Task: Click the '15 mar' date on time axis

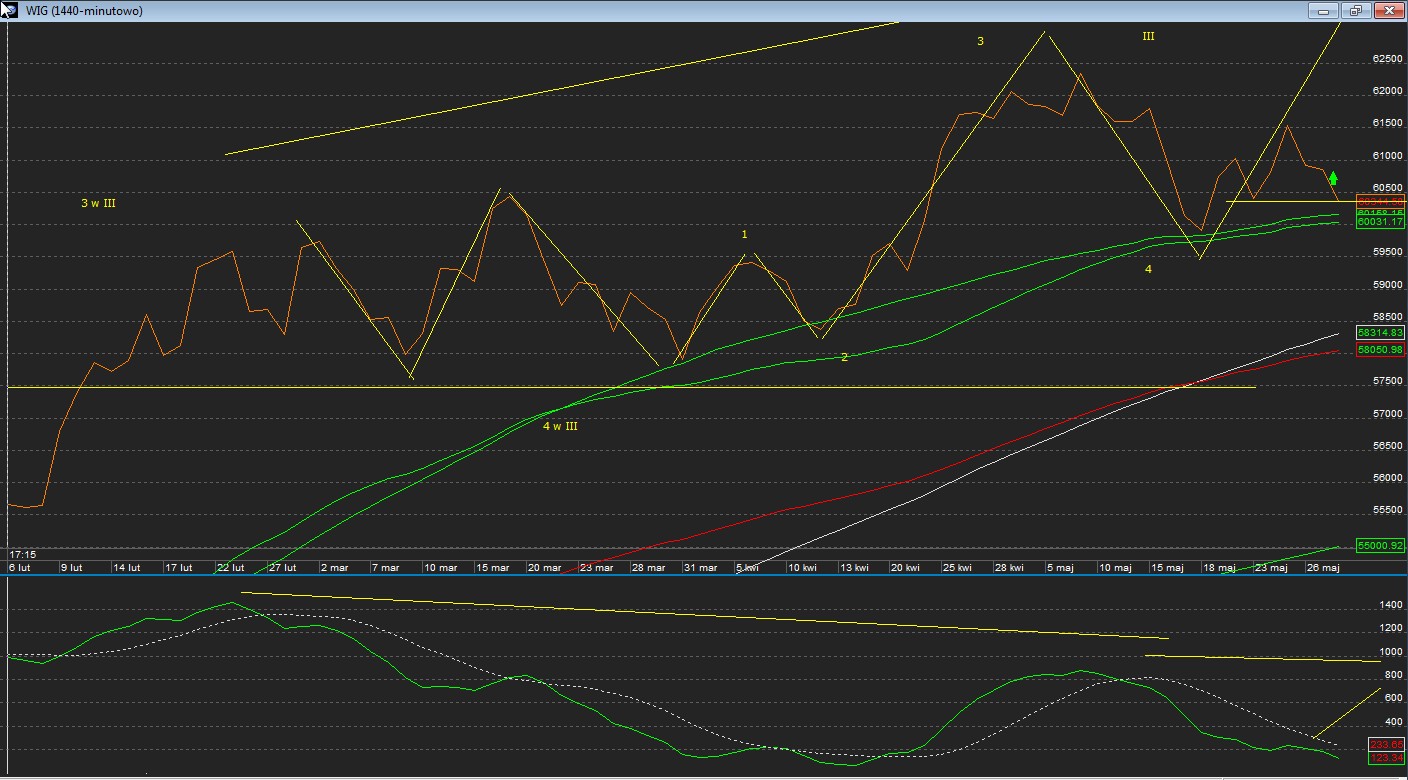Action: [492, 567]
